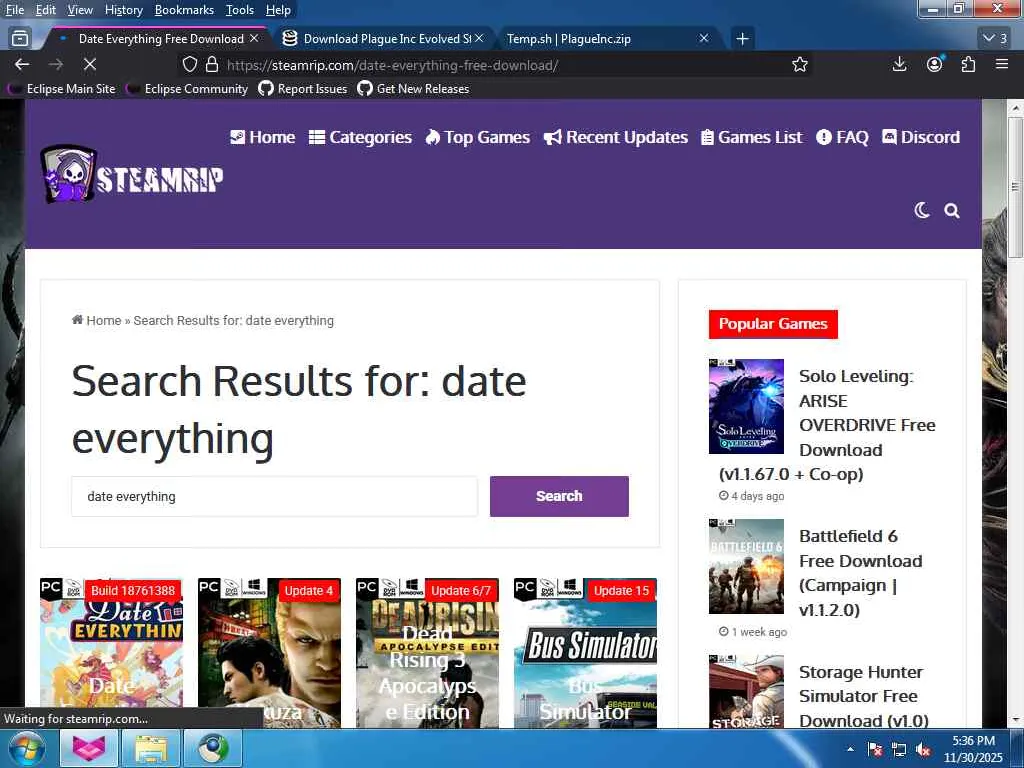Click the pink cat taskbar app icon
Viewport: 1024px width, 768px height.
tap(89, 748)
